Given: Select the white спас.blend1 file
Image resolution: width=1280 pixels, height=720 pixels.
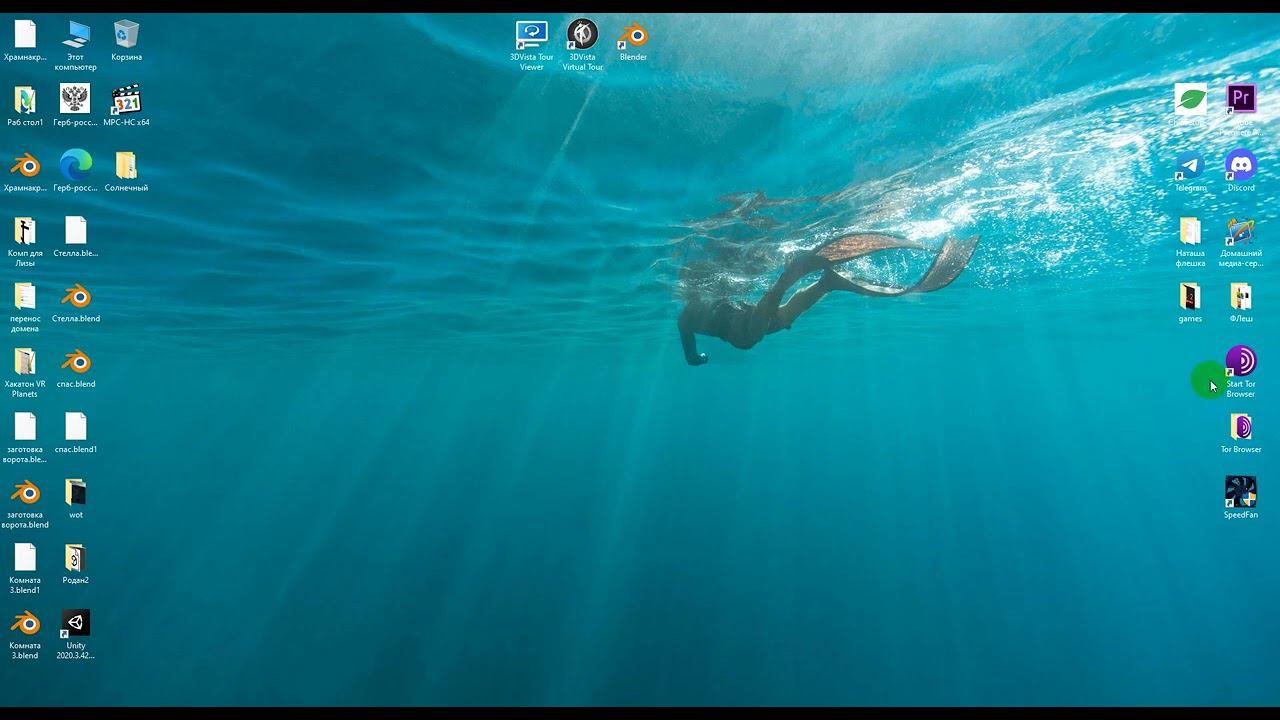Looking at the screenshot, I should pyautogui.click(x=76, y=427).
